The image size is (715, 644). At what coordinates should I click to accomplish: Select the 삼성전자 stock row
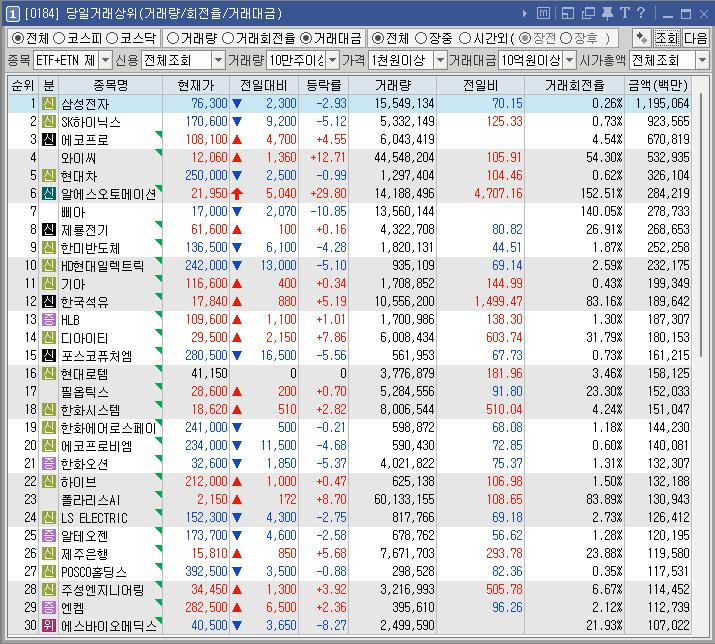click(349, 104)
